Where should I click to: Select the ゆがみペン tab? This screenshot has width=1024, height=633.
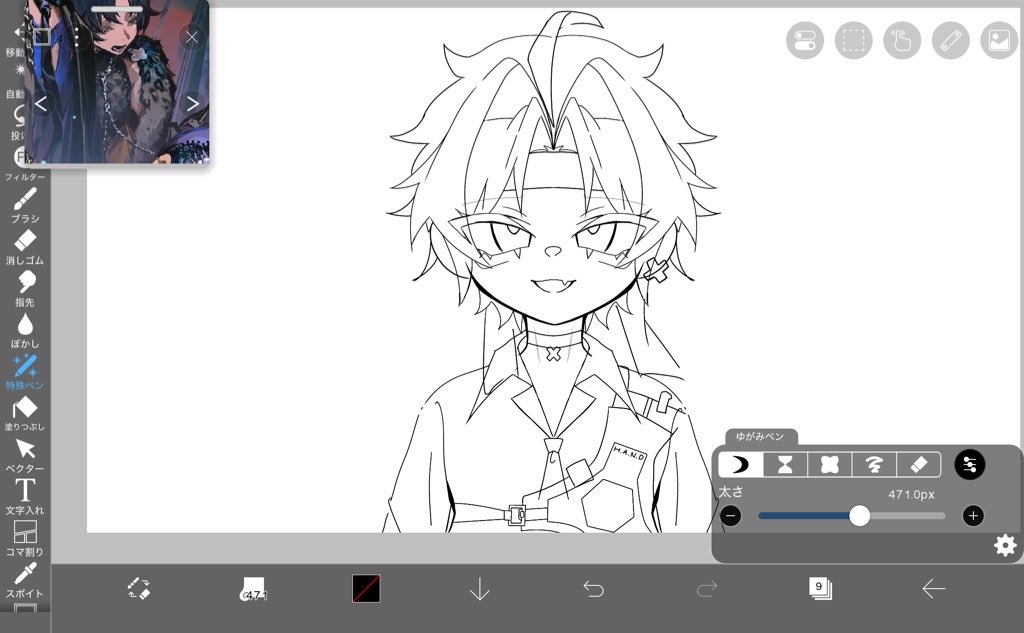point(760,437)
